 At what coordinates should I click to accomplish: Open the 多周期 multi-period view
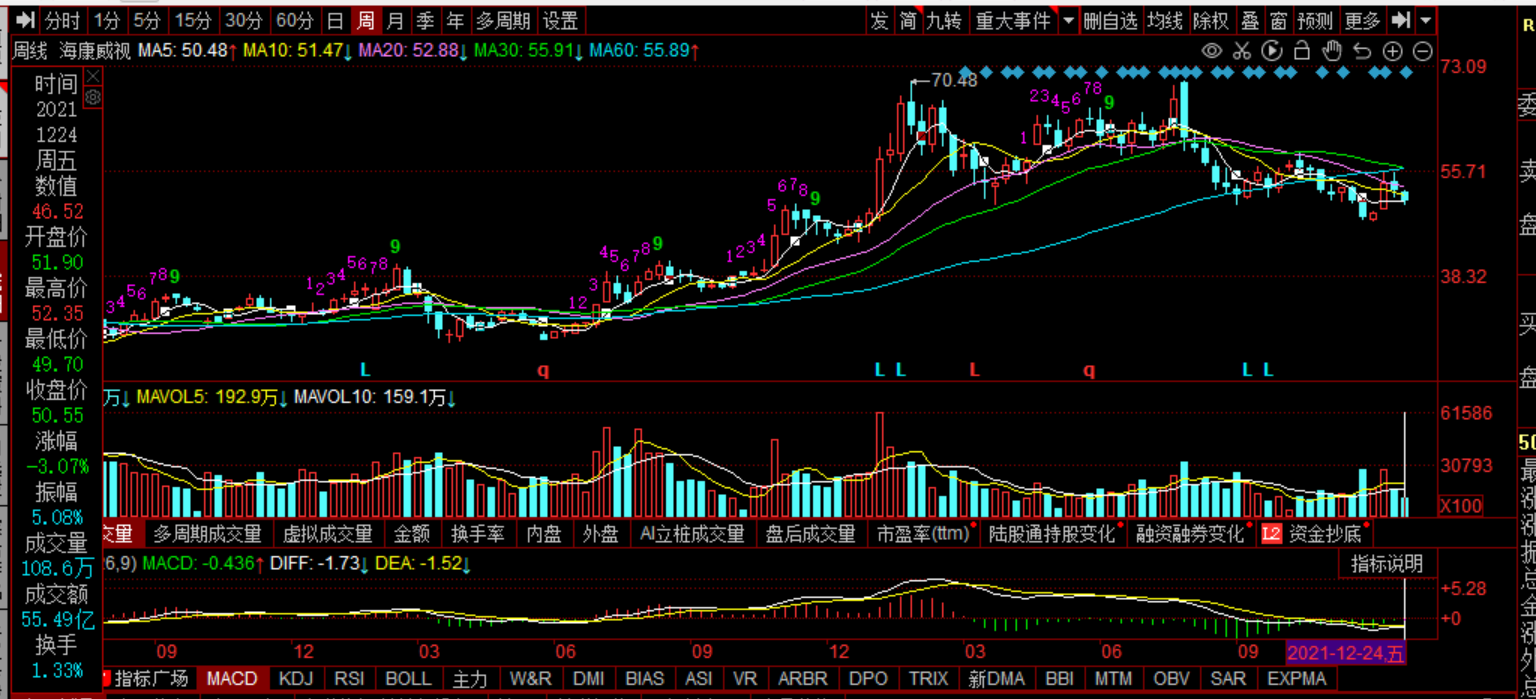coord(503,20)
